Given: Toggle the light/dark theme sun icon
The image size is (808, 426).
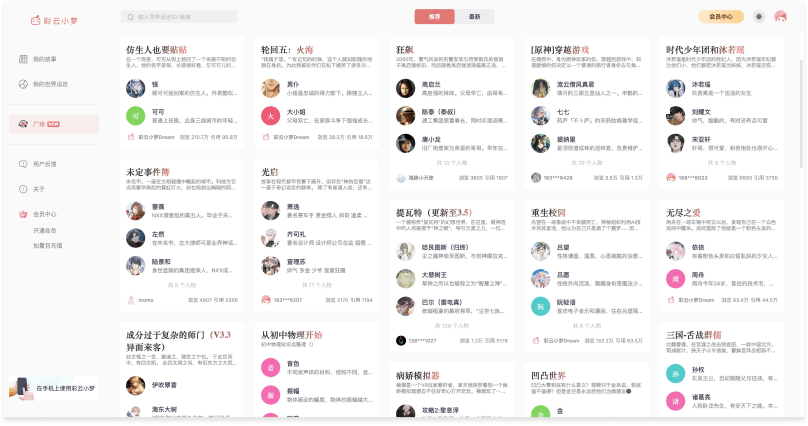Looking at the screenshot, I should pyautogui.click(x=759, y=17).
